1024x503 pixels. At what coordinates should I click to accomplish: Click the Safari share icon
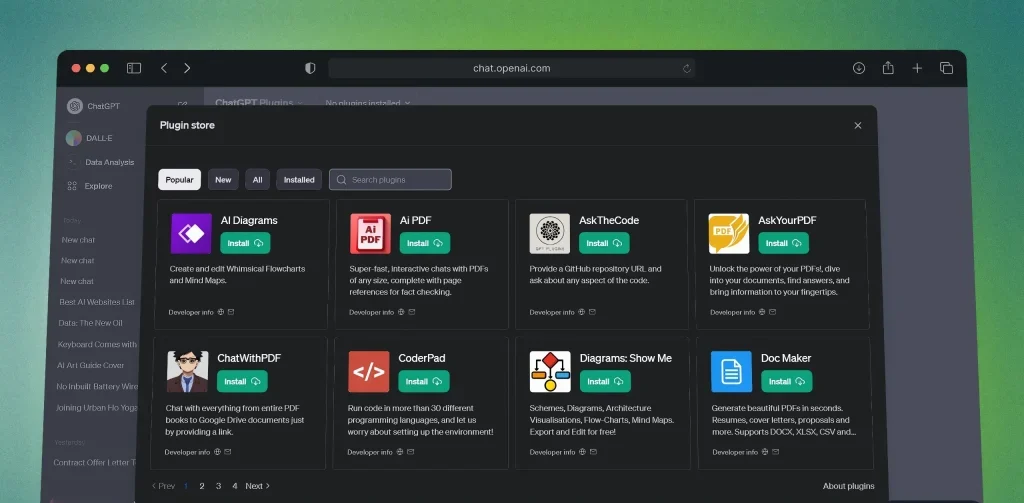[x=888, y=68]
